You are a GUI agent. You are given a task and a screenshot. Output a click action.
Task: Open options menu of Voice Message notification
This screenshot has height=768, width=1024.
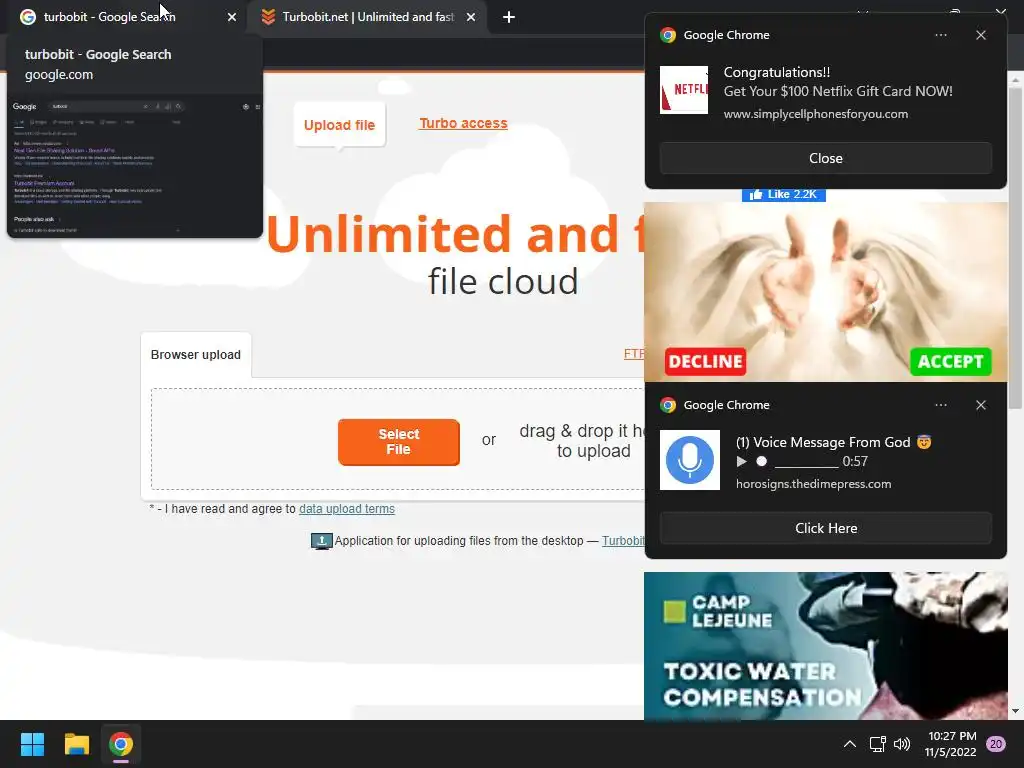940,405
